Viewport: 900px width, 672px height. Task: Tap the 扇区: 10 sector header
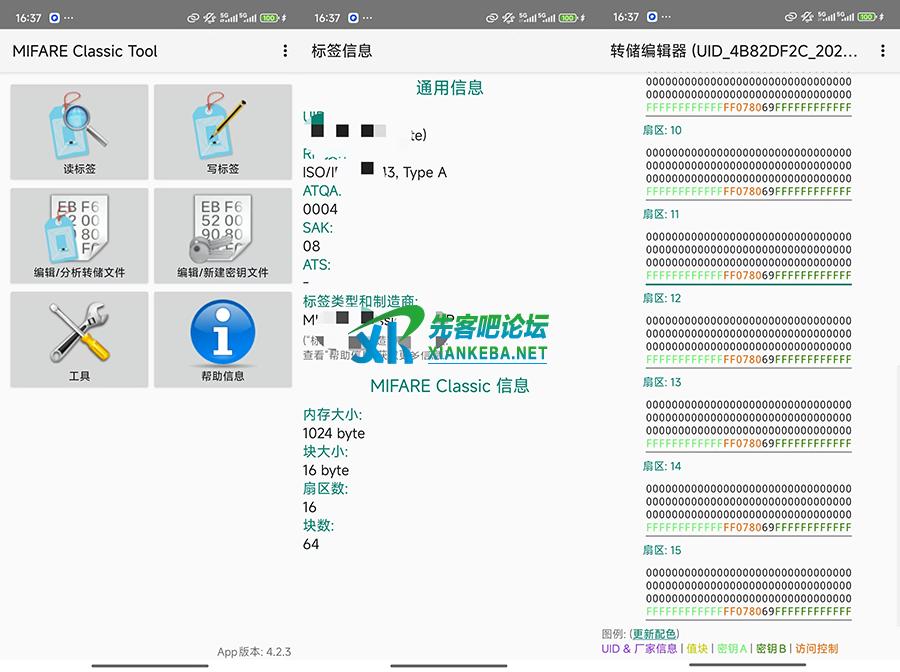[x=662, y=130]
